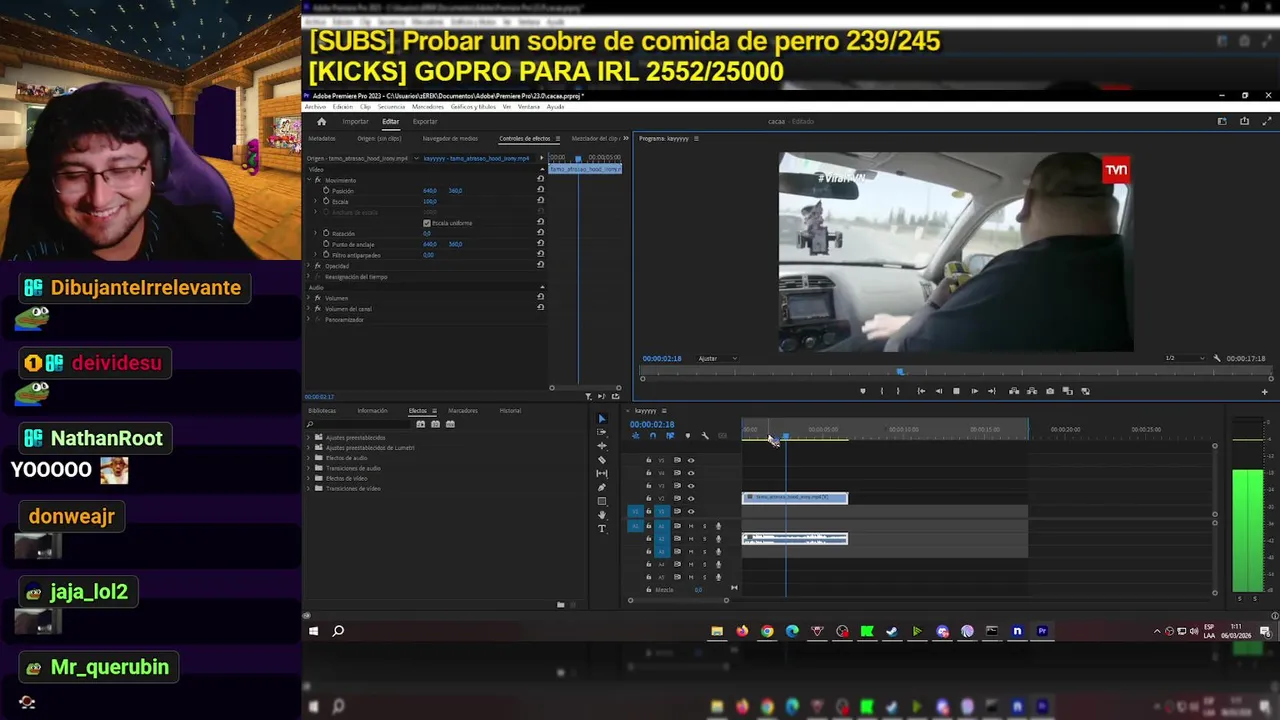The width and height of the screenshot is (1280, 720).
Task: Click Mark Out bracket in program monitor
Action: point(897,391)
